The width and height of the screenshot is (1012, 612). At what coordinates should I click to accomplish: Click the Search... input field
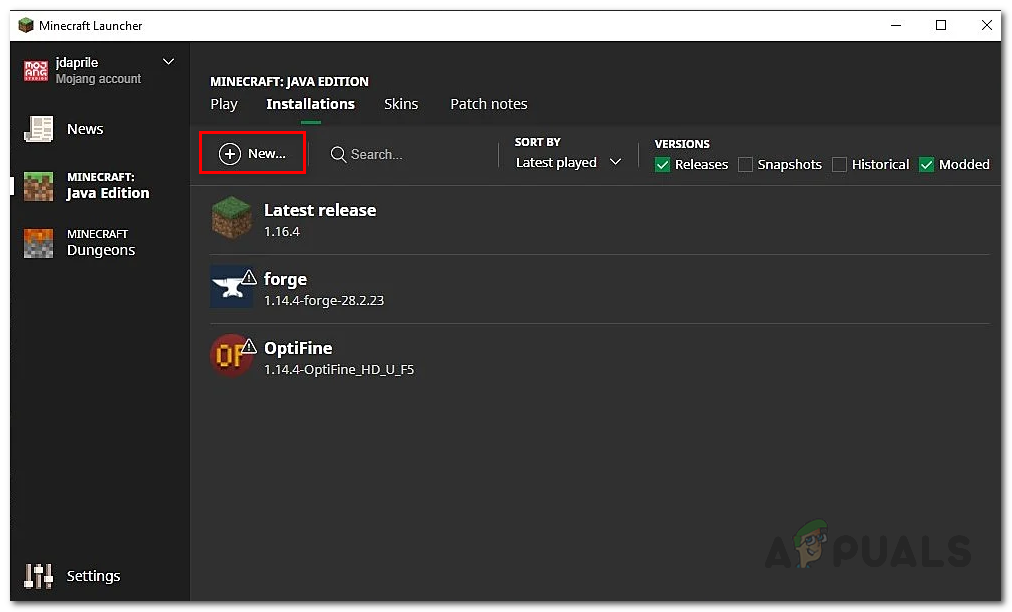pos(410,154)
